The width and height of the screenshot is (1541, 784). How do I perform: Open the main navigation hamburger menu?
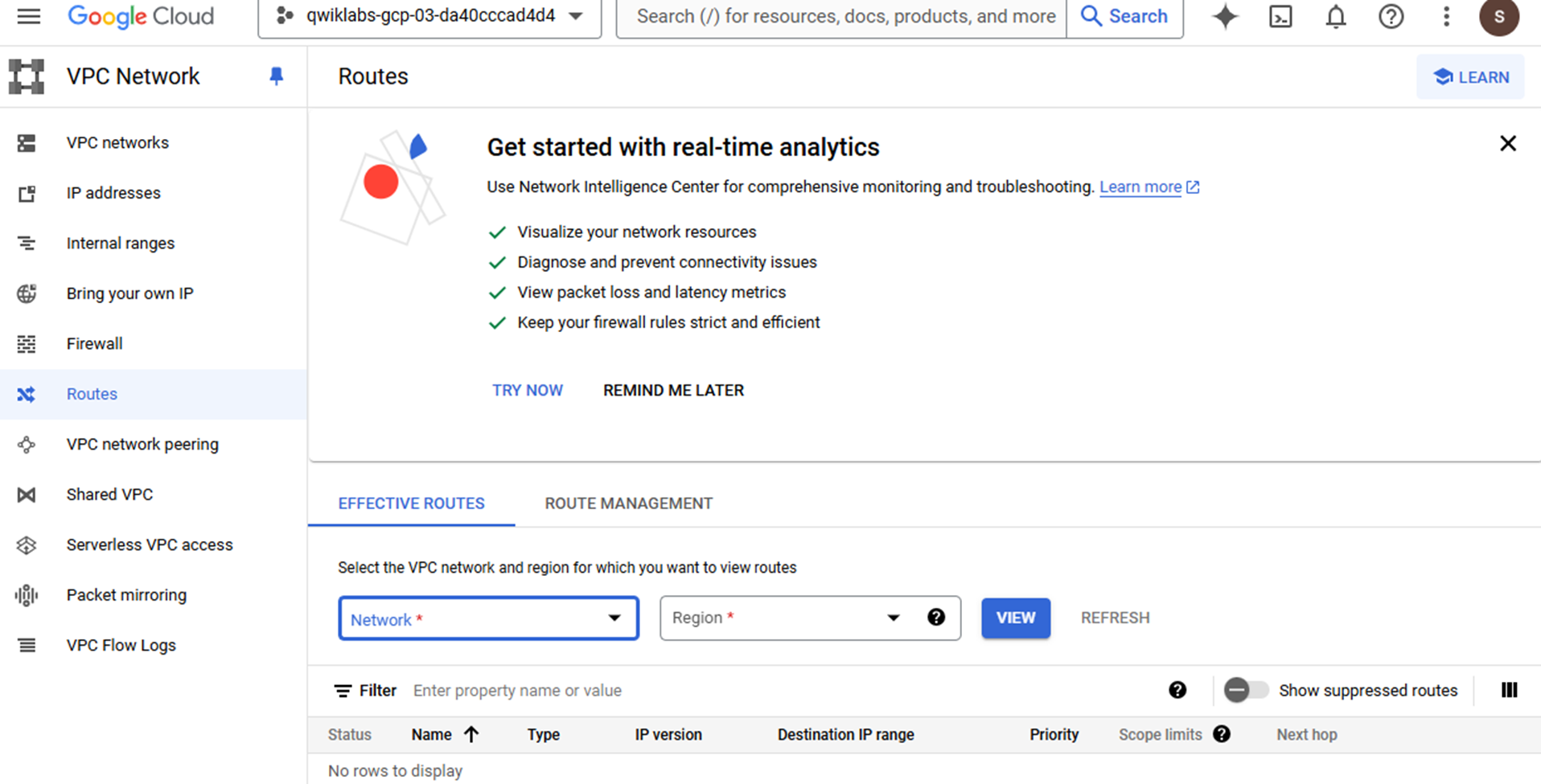click(29, 16)
